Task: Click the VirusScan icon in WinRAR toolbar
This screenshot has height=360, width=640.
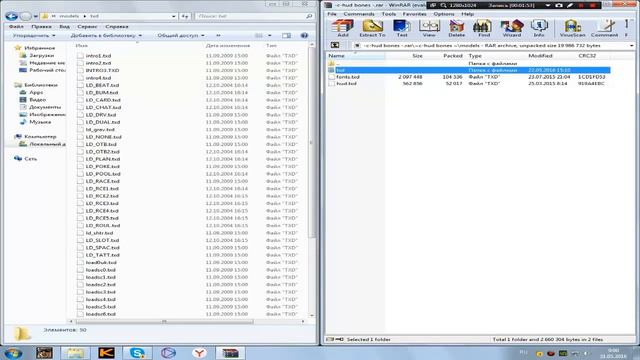Action: [x=572, y=28]
